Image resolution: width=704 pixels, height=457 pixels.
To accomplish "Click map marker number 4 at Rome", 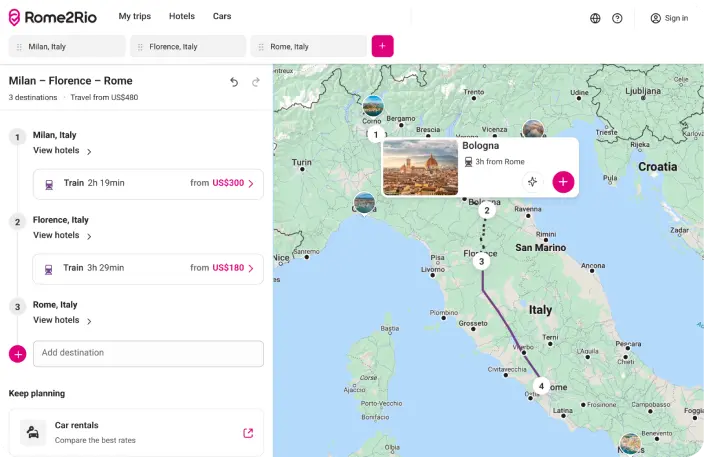I will (541, 386).
